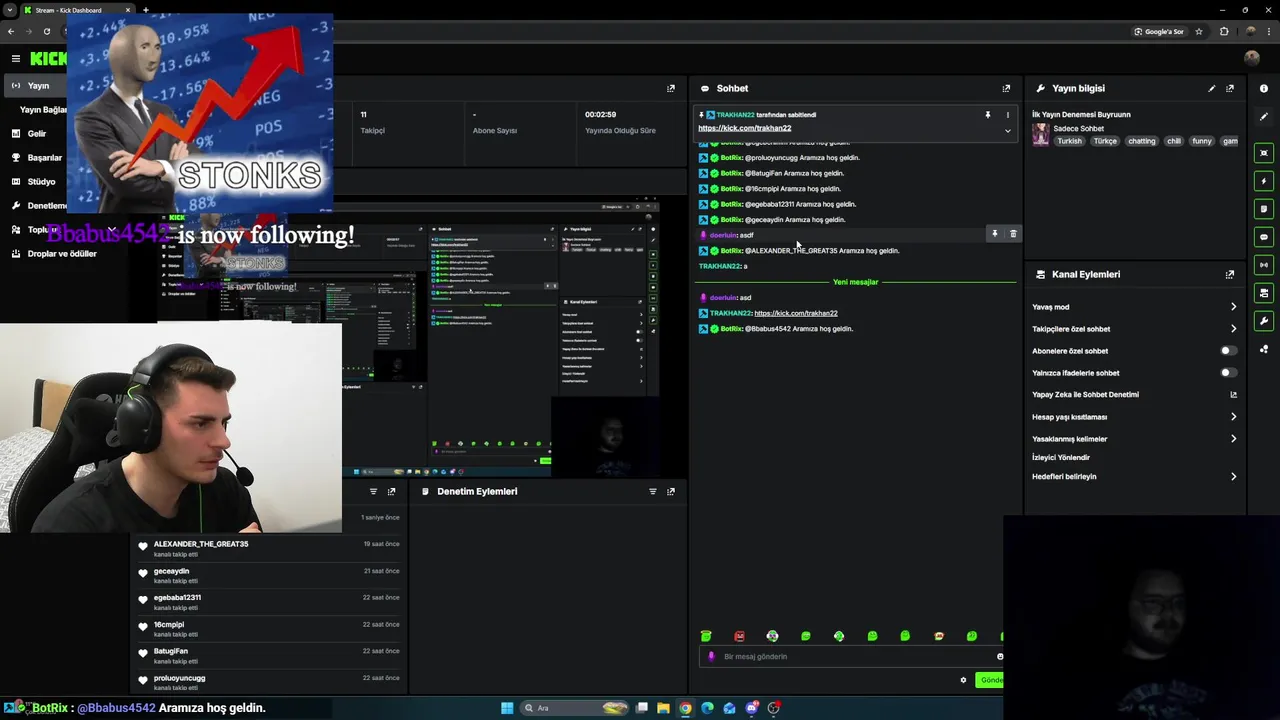The width and height of the screenshot is (1280, 720).
Task: Toggle the document widget in right sidebar
Action: click(x=1264, y=209)
